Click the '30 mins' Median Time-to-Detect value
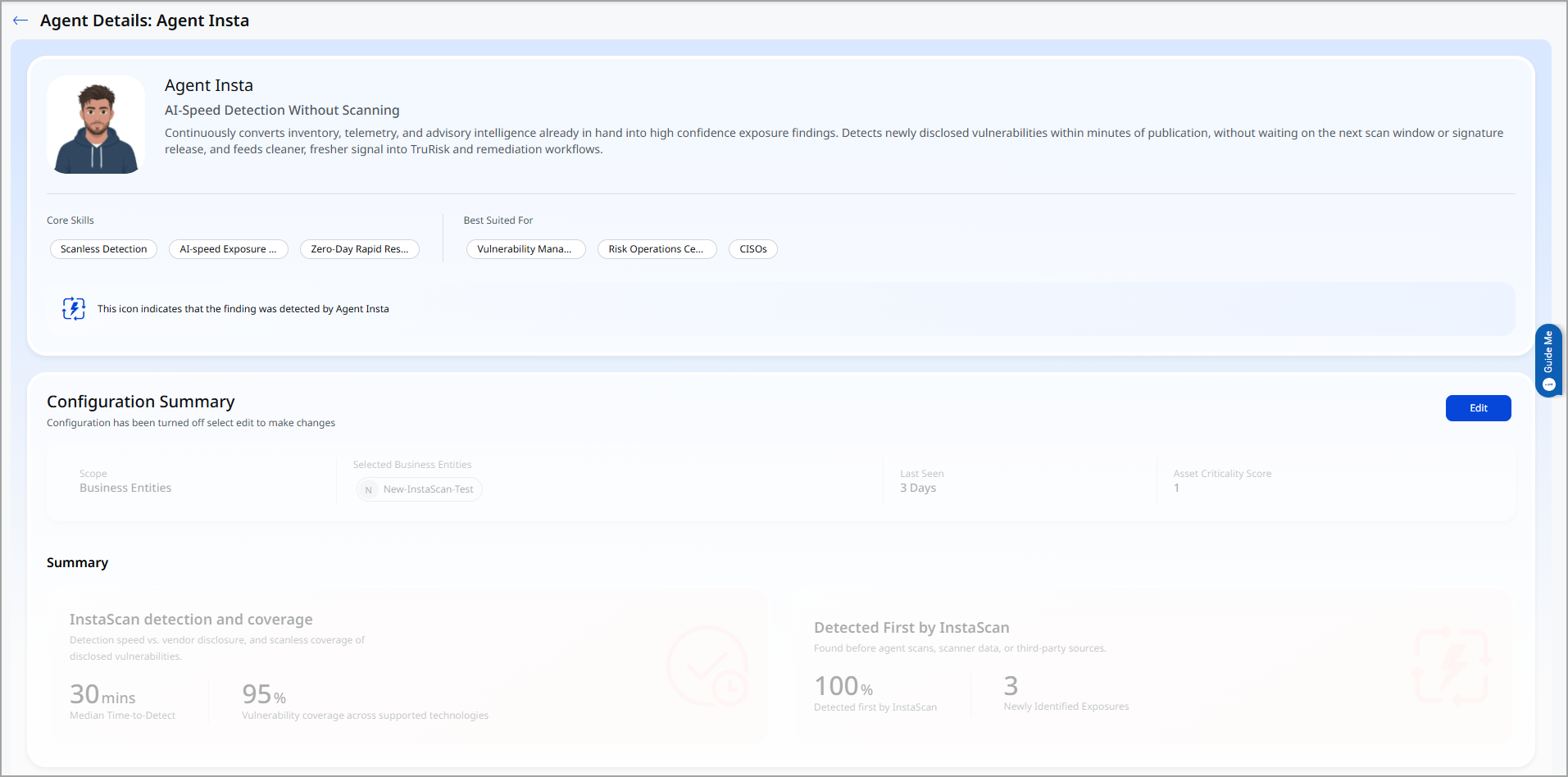 tap(102, 695)
